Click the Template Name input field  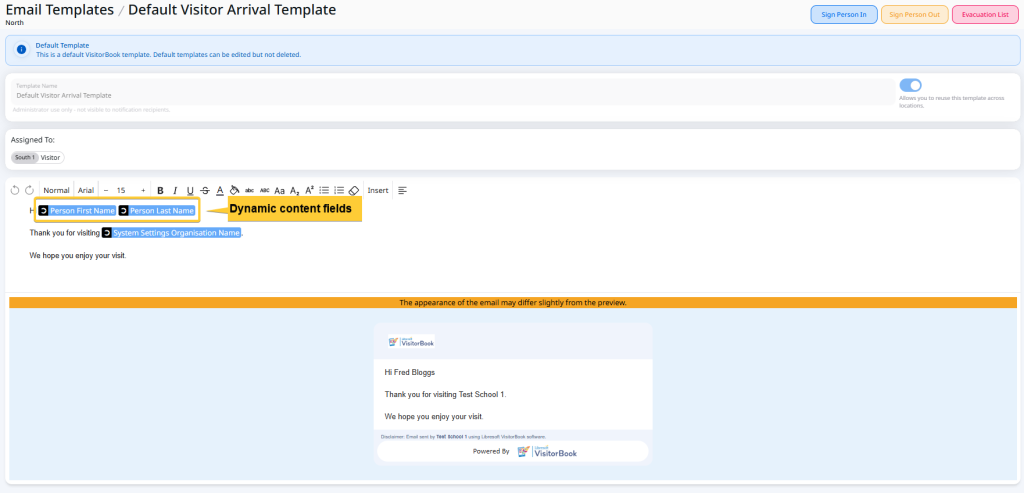coord(450,95)
